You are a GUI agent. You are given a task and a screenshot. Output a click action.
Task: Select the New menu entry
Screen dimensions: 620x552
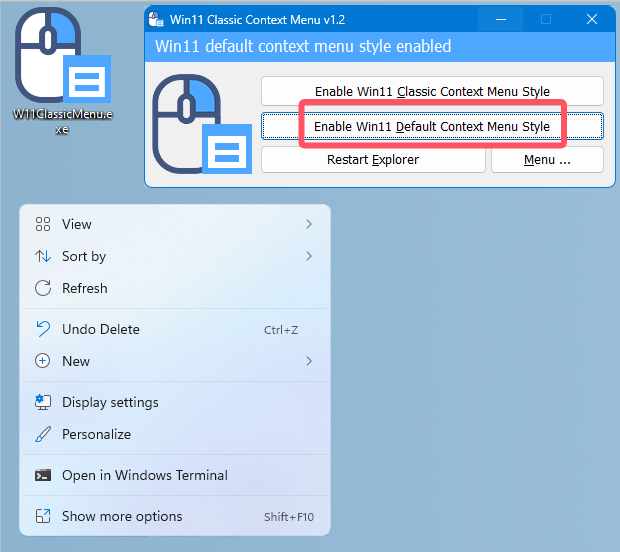coord(175,361)
